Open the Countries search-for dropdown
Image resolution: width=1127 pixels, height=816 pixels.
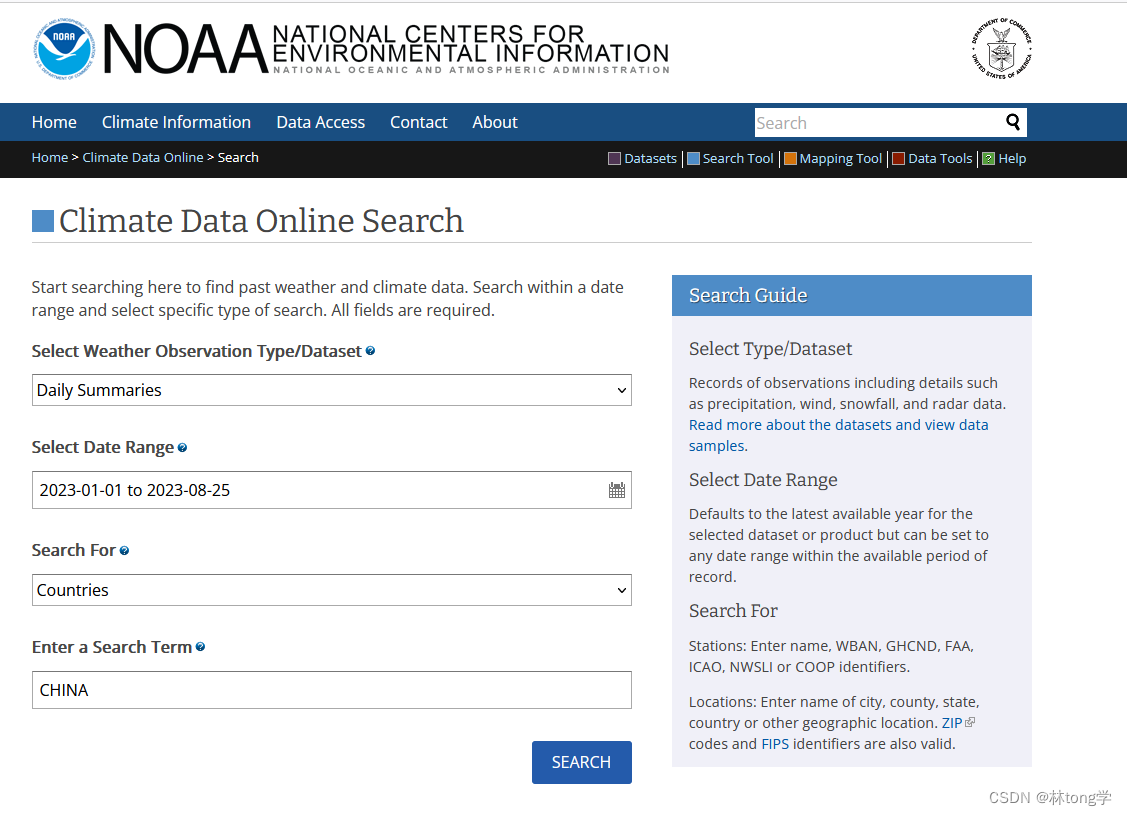pyautogui.click(x=332, y=590)
